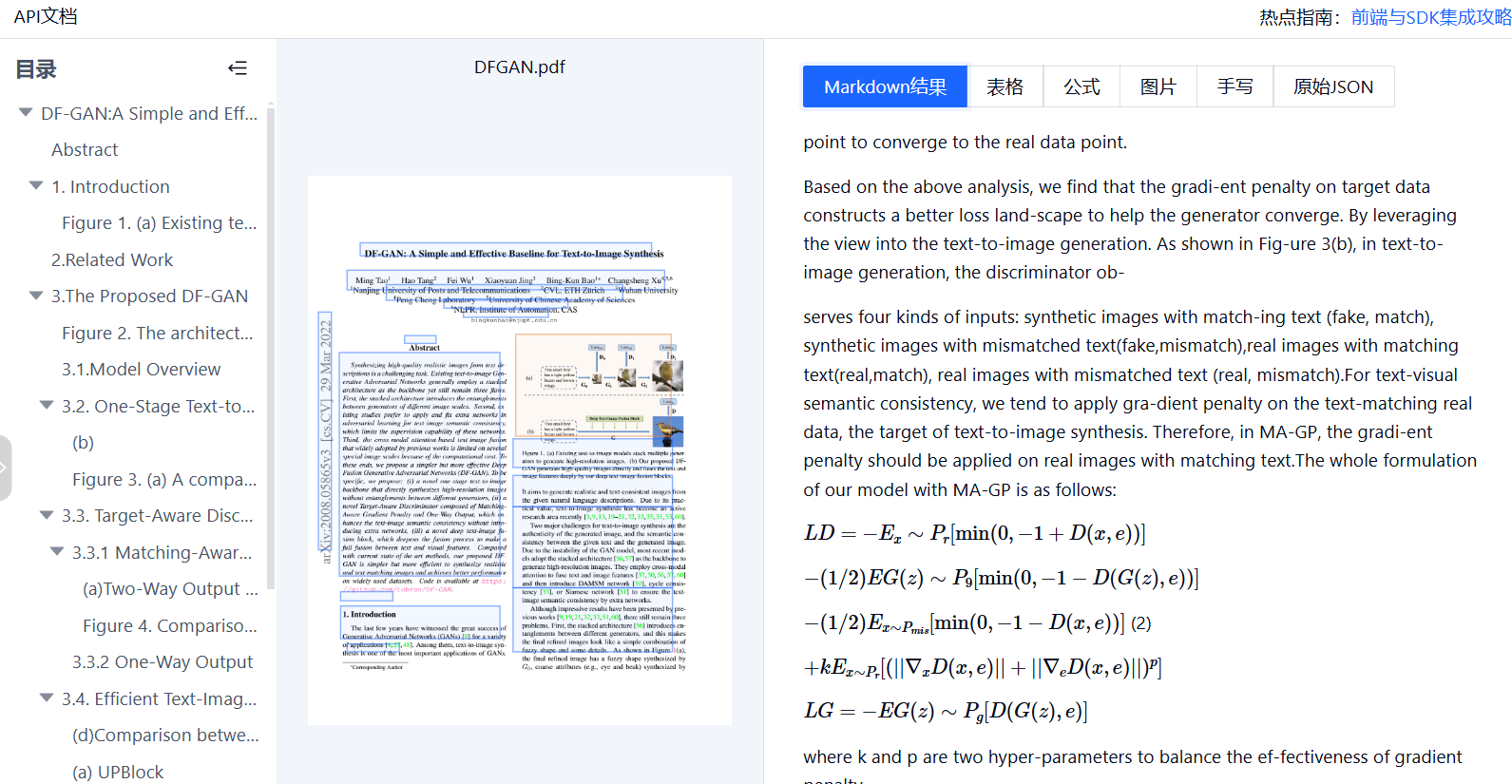Click the DFGAN.pdf page preview

520,450
